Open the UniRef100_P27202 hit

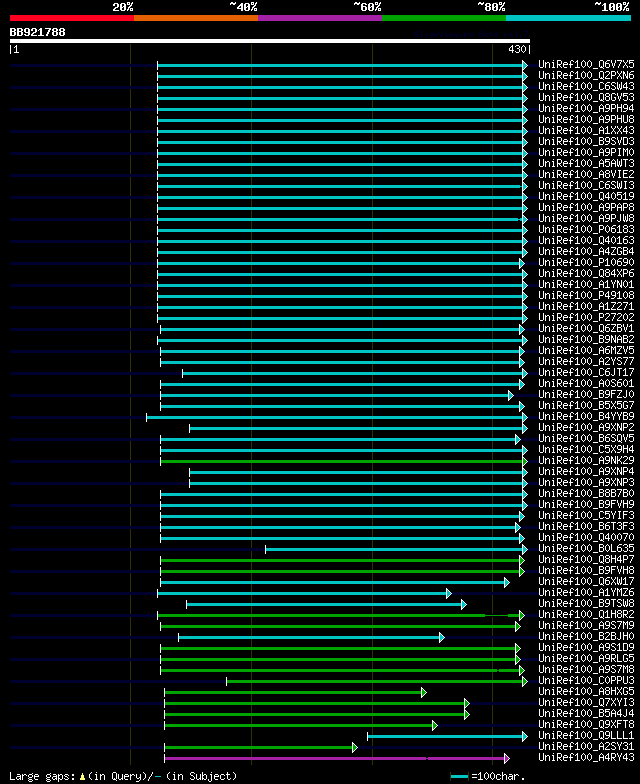click(x=586, y=318)
